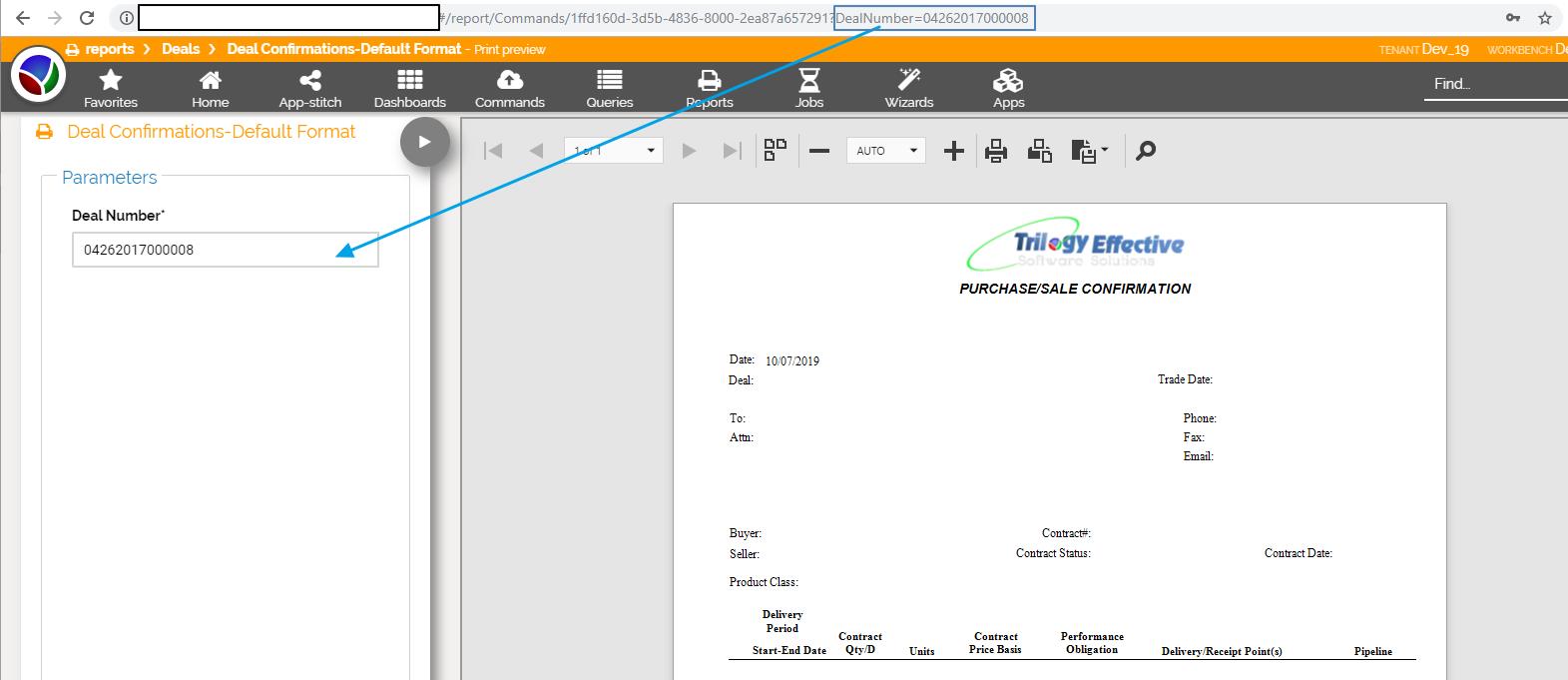Click the Deal Number input field
Image resolution: width=1568 pixels, height=680 pixels.
225,250
